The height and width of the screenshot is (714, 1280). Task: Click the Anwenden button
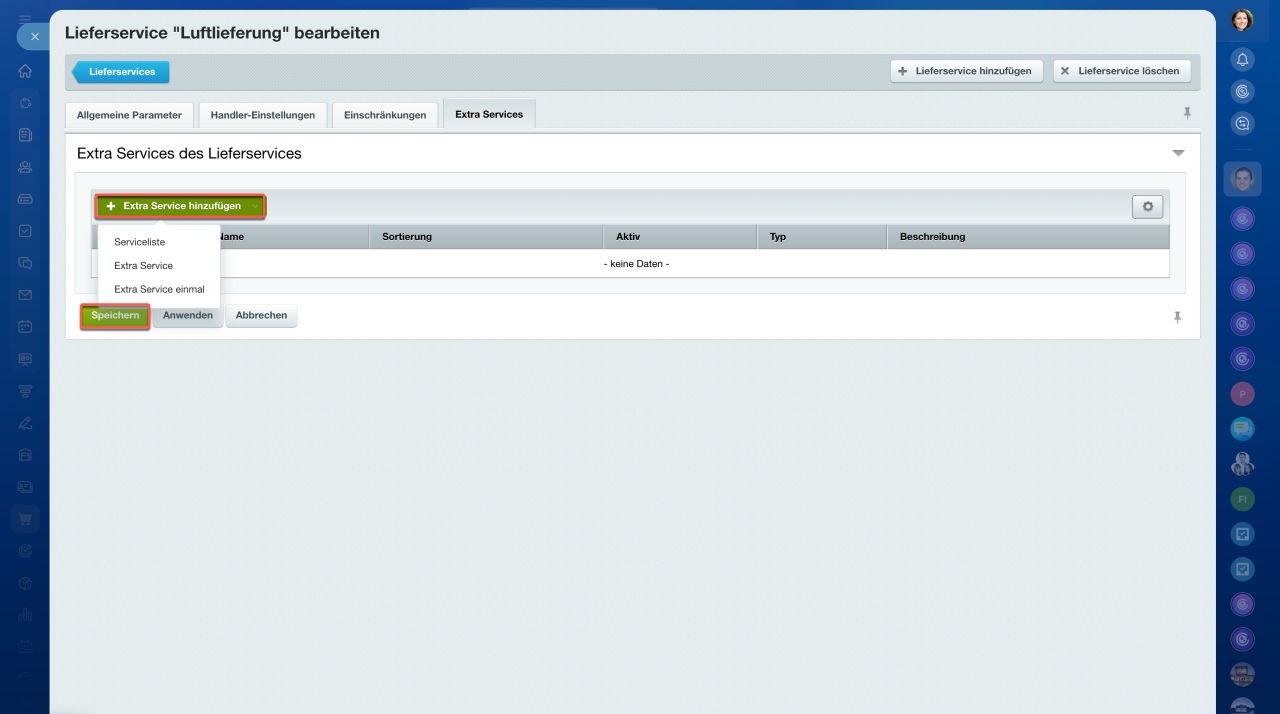point(188,315)
